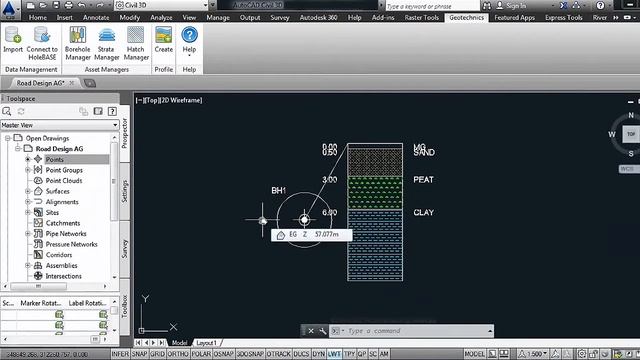
Task: Click the Redo arrow icon
Action: 100,5
